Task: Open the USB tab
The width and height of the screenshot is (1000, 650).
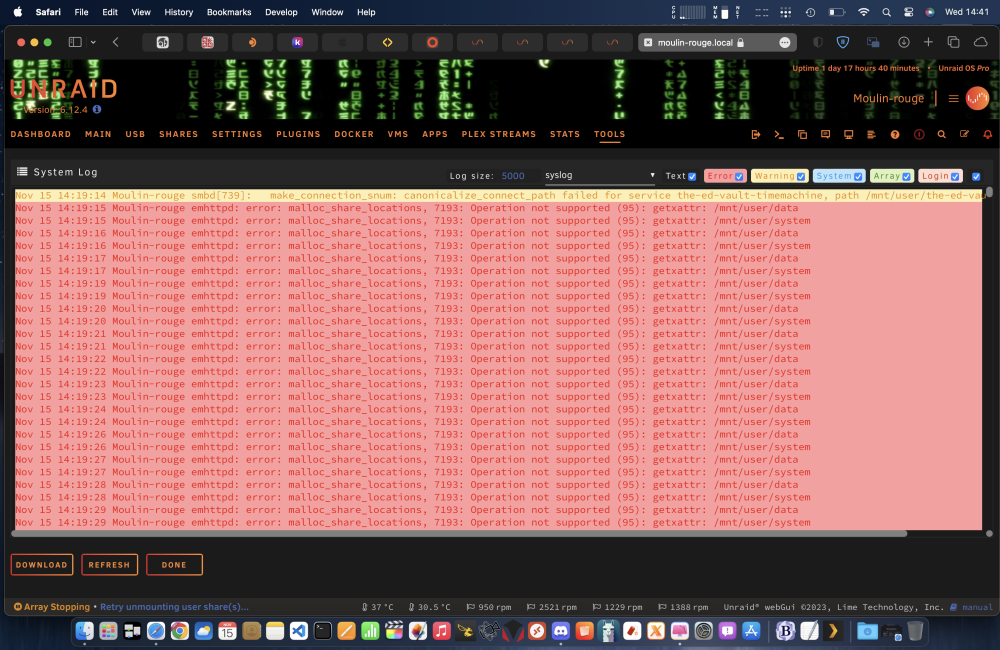Action: coord(135,134)
